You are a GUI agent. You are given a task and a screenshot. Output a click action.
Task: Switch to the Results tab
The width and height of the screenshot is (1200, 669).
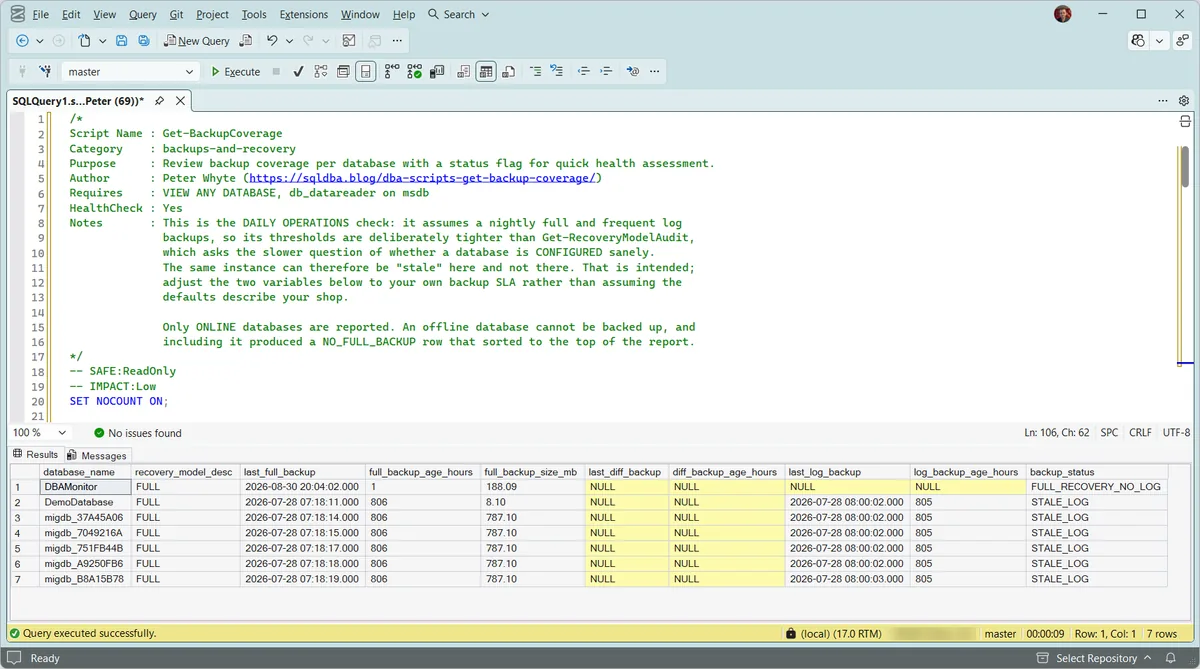click(x=35, y=455)
